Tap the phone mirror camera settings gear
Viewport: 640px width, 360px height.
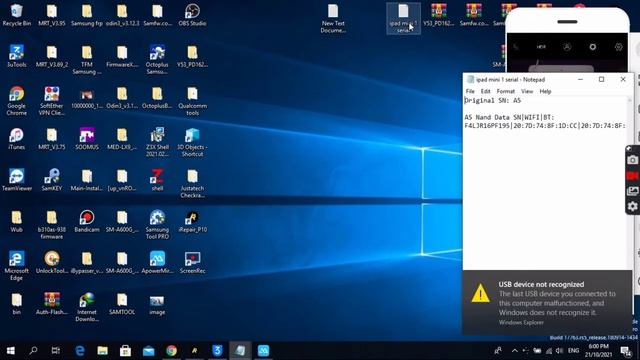click(x=619, y=47)
